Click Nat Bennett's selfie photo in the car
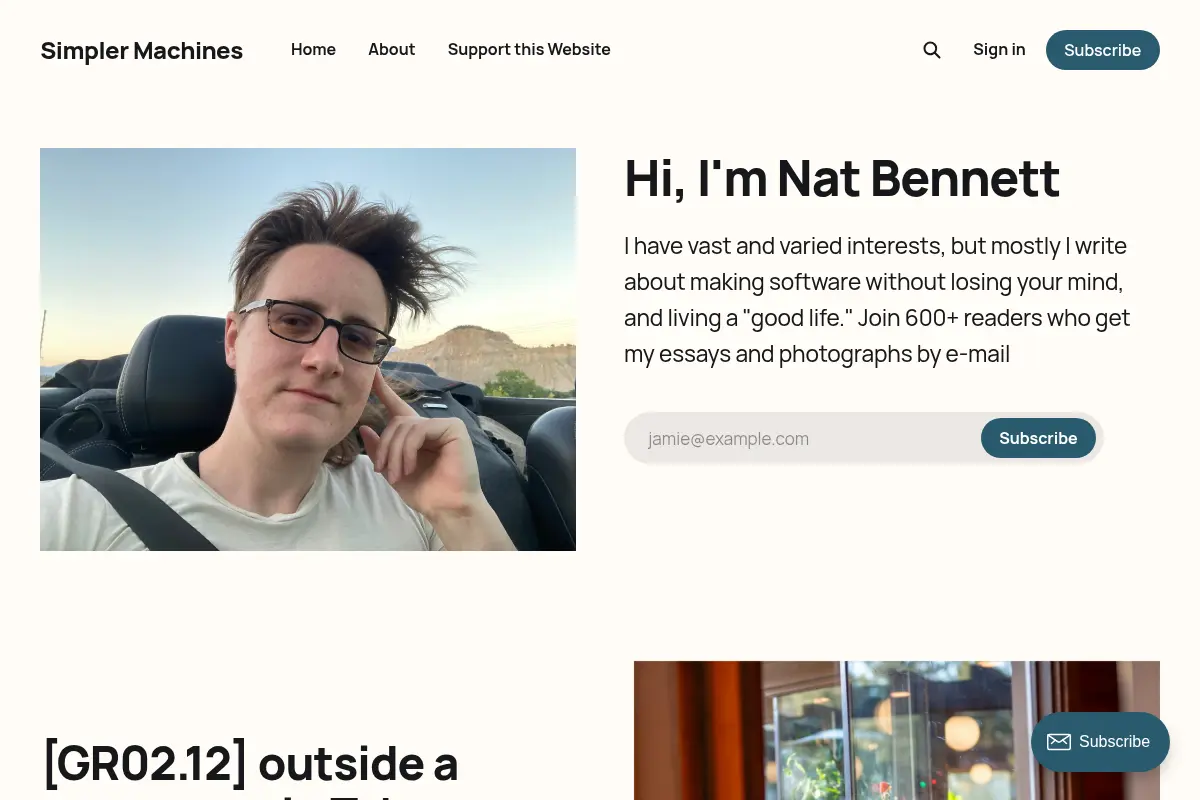This screenshot has width=1200, height=800. point(308,349)
